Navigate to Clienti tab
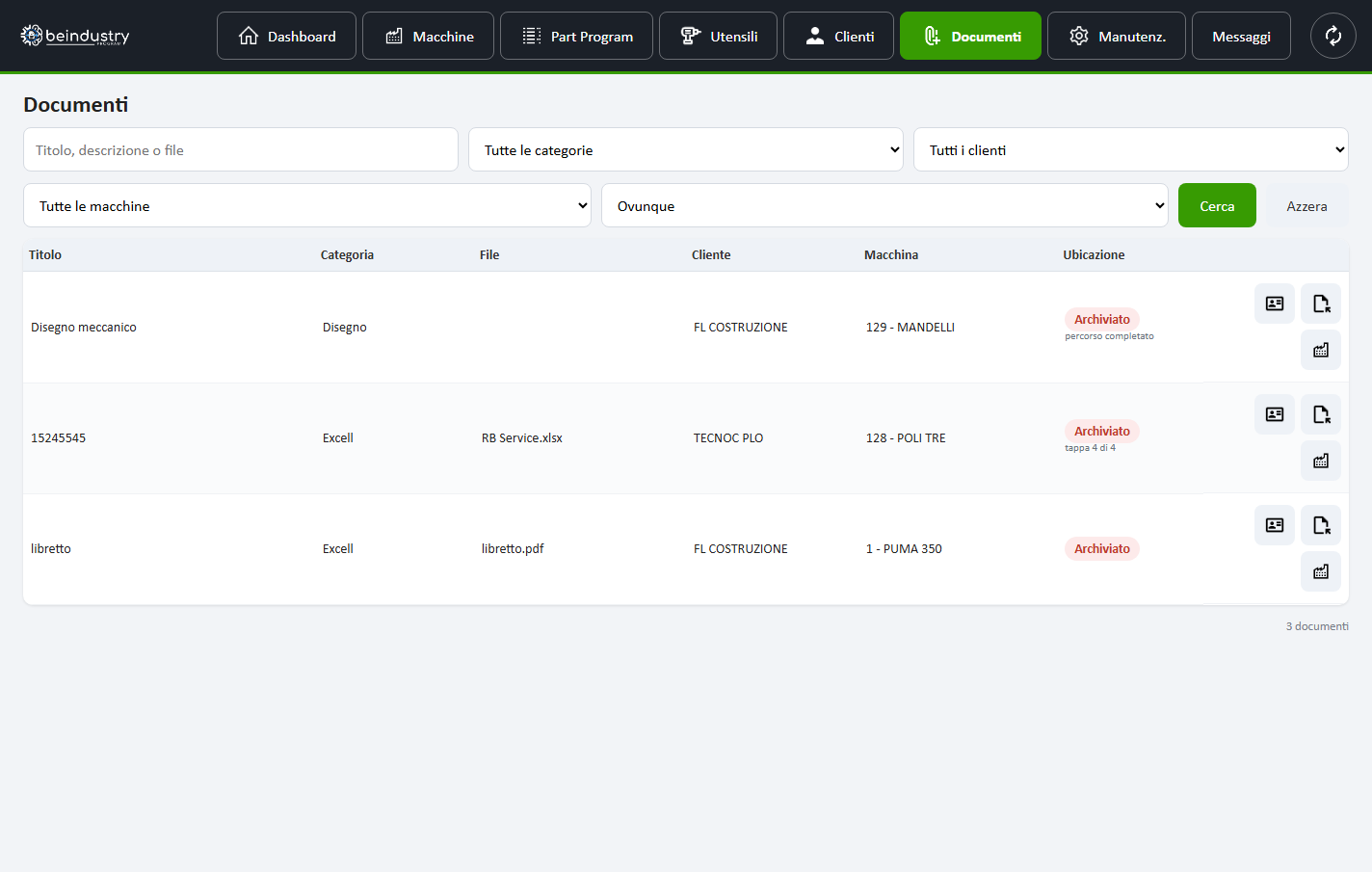Image resolution: width=1372 pixels, height=872 pixels. (x=838, y=36)
